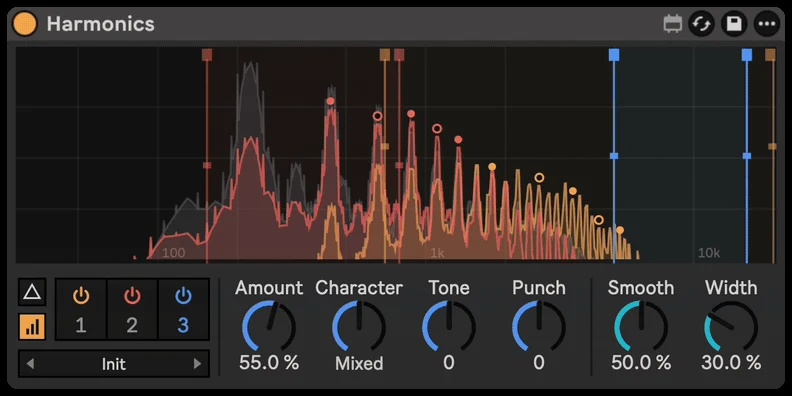This screenshot has width=792, height=396.
Task: Click the leftmost red band middle handle
Action: pyautogui.click(x=207, y=165)
